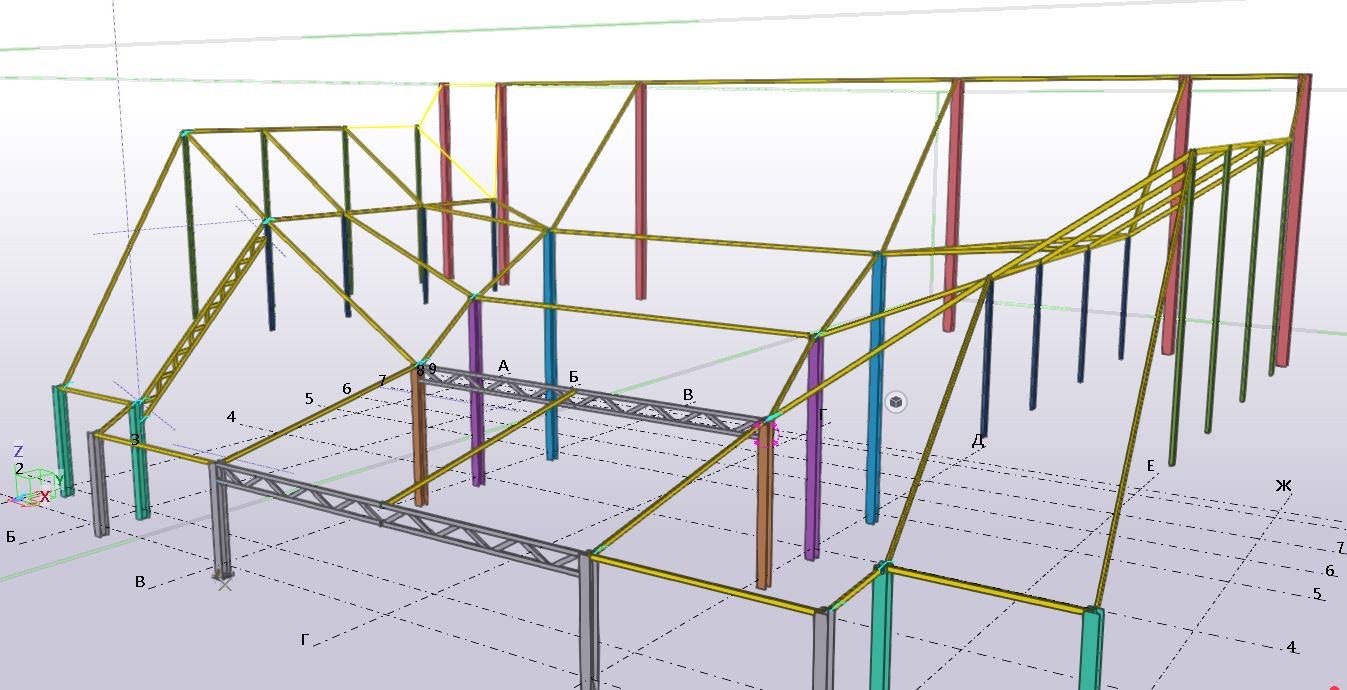Select the gray truss running past labels А Б В
The height and width of the screenshot is (690, 1347).
tap(592, 397)
